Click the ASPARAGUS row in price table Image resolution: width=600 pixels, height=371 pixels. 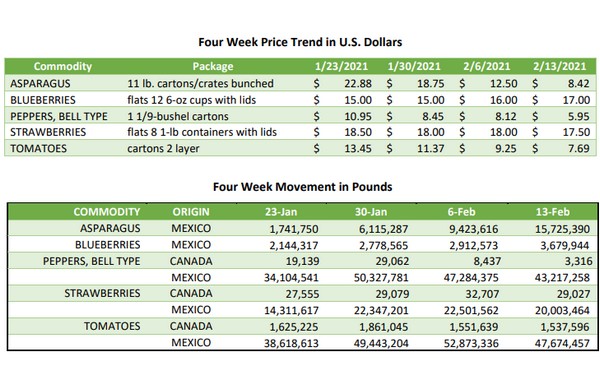click(x=300, y=83)
